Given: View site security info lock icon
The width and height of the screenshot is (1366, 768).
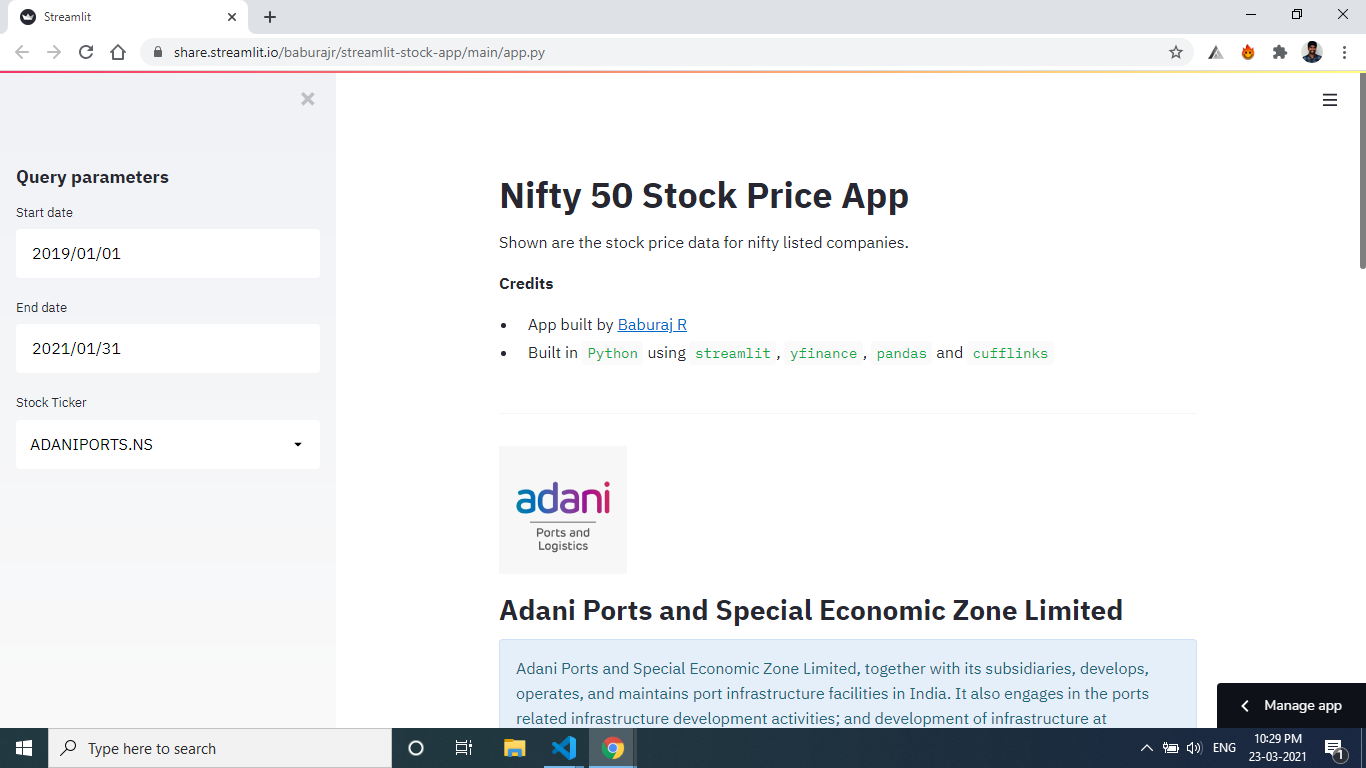Looking at the screenshot, I should pyautogui.click(x=158, y=52).
